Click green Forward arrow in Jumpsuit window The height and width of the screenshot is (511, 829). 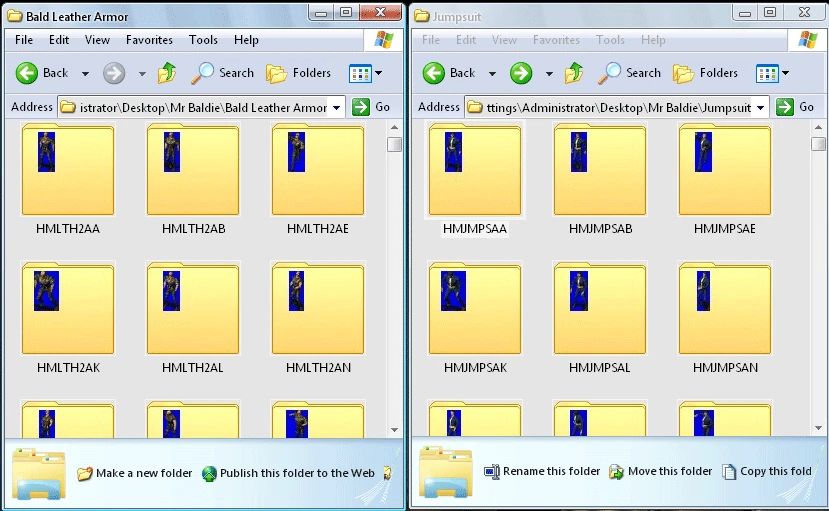521,73
